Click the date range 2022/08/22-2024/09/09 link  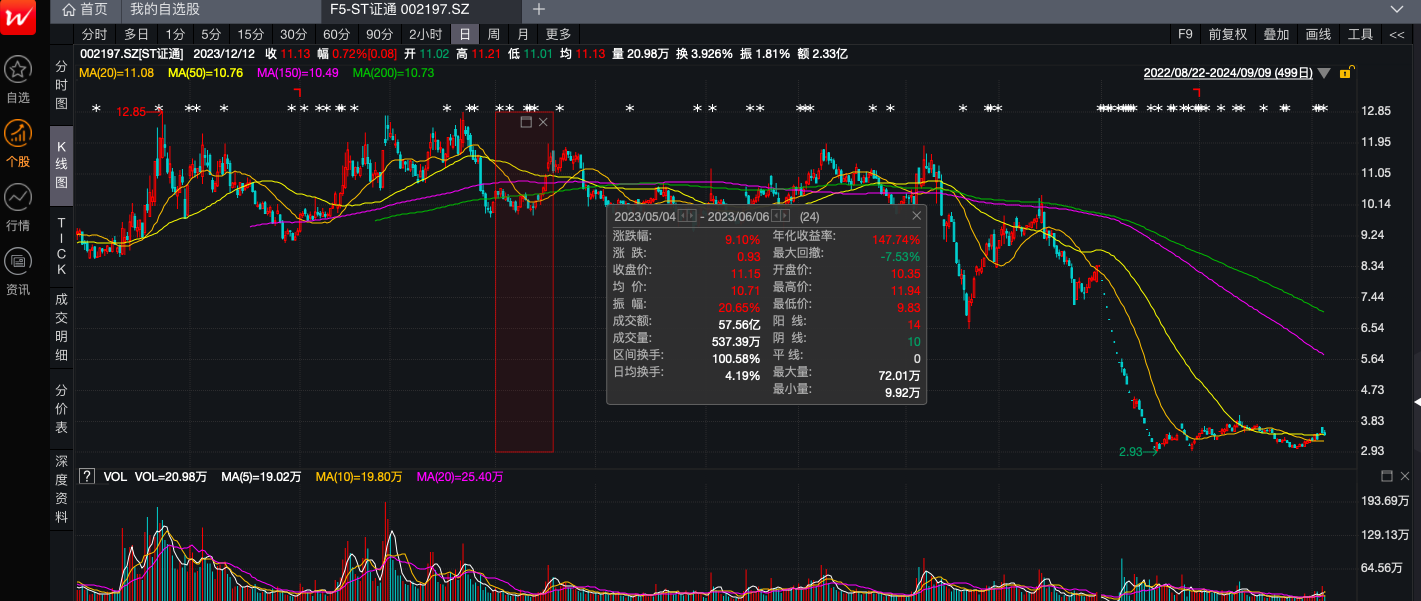coord(1228,73)
